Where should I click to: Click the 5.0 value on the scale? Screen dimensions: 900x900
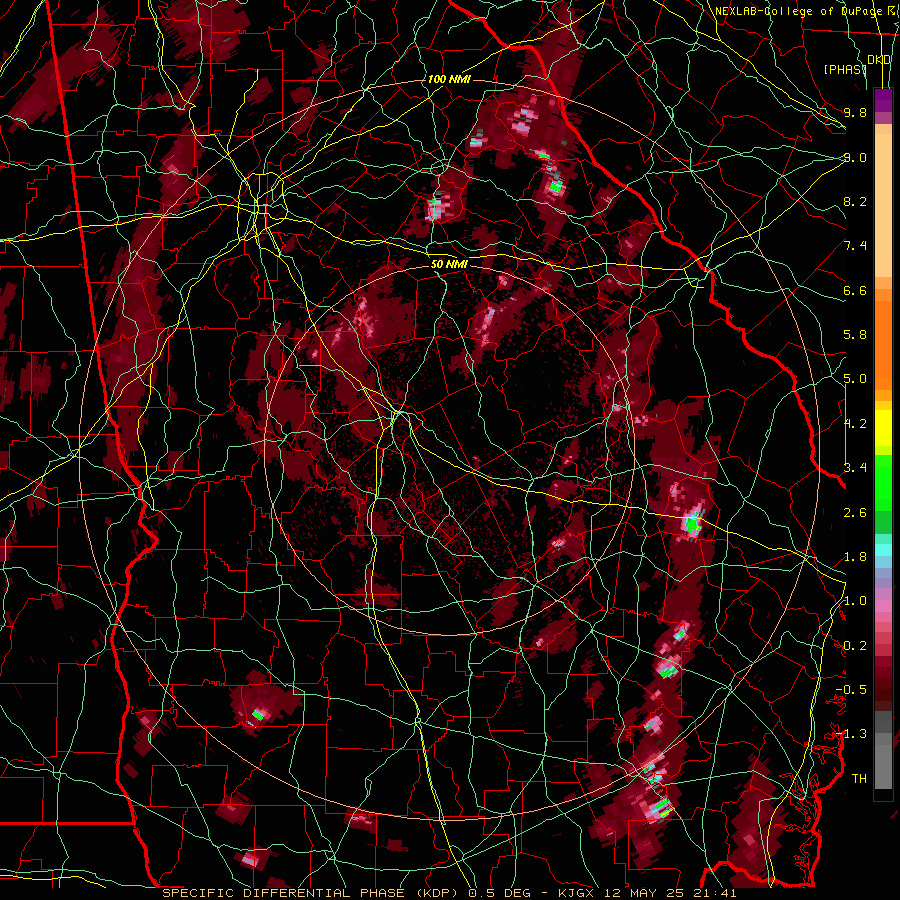pyautogui.click(x=855, y=379)
